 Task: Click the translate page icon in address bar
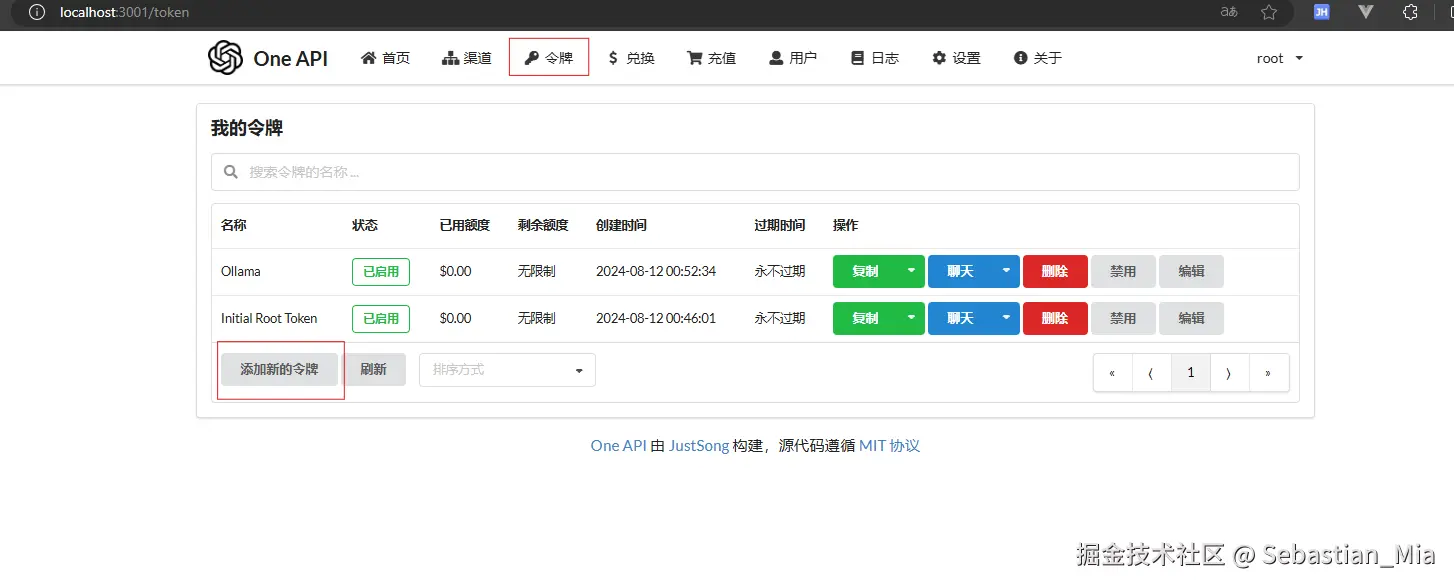[1229, 13]
